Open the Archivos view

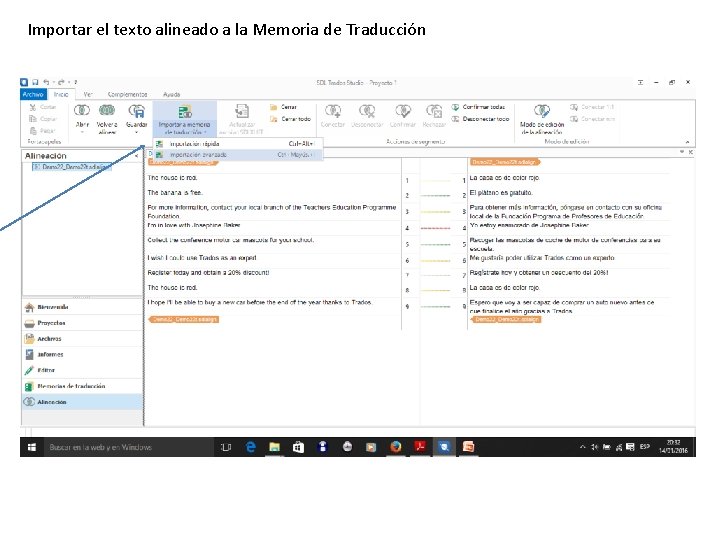[82, 338]
